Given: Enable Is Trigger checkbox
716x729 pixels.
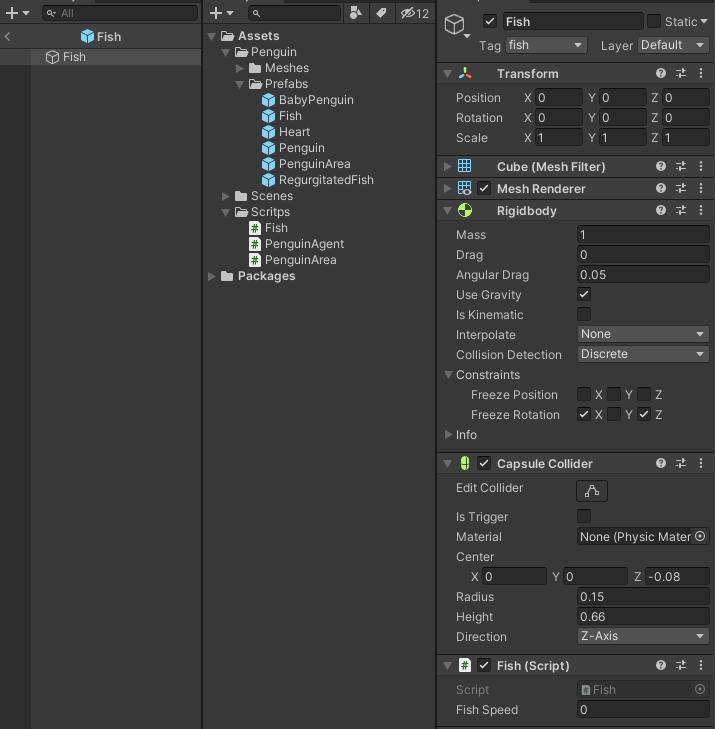Looking at the screenshot, I should (x=584, y=516).
